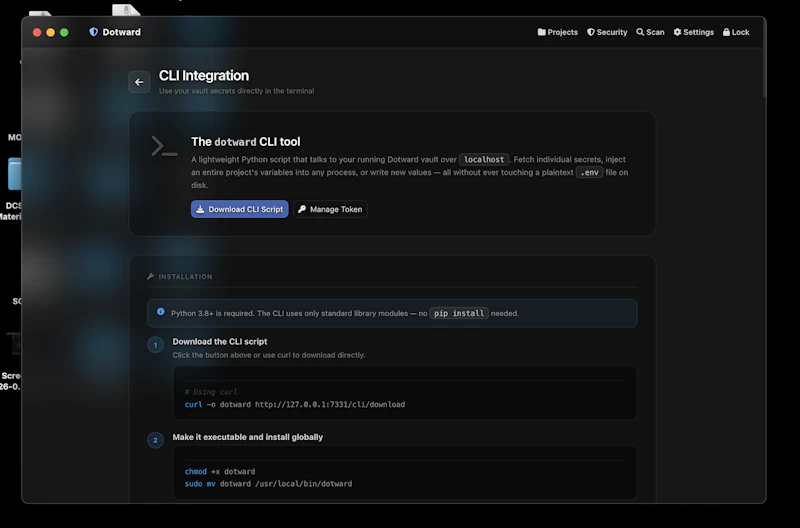Click the step 2 number circle
The height and width of the screenshot is (528, 800).
pyautogui.click(x=156, y=440)
